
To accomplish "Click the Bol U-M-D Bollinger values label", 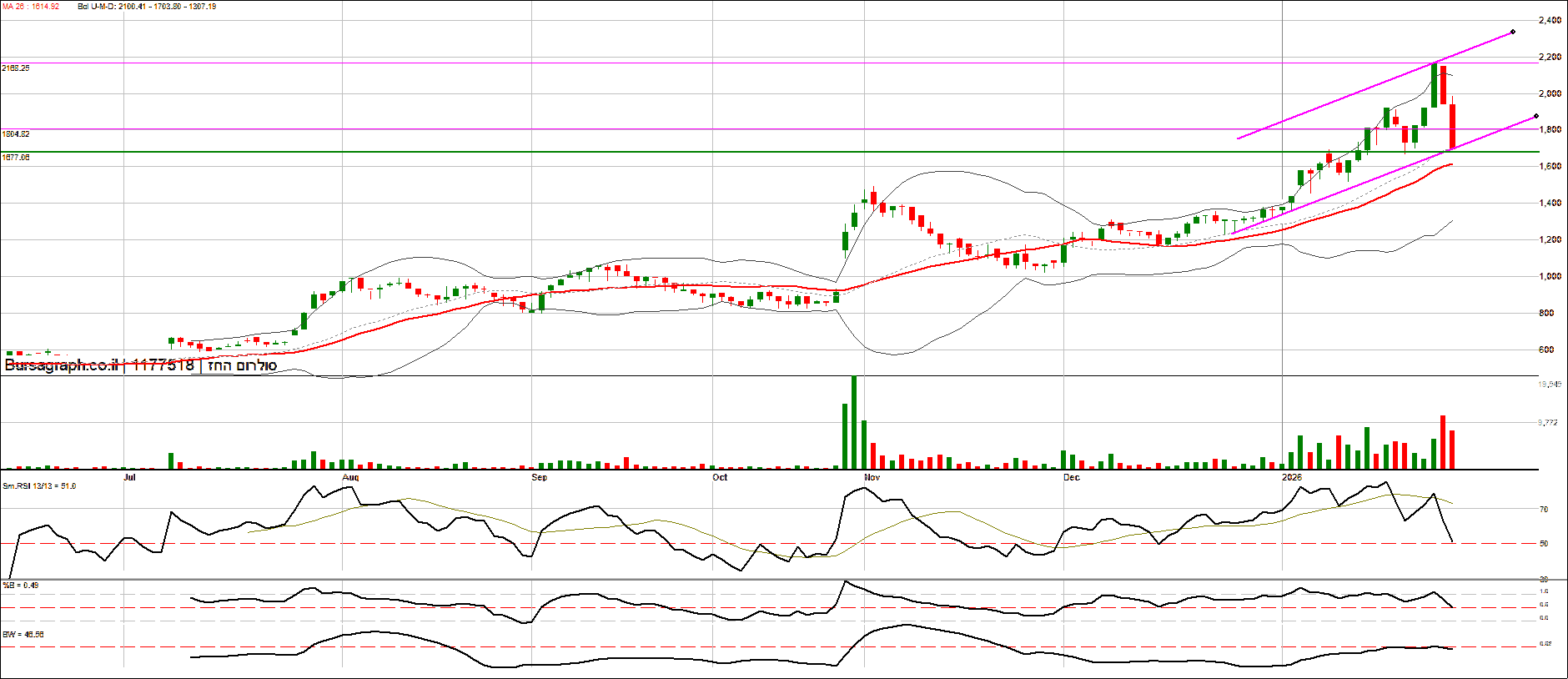I will [147, 7].
